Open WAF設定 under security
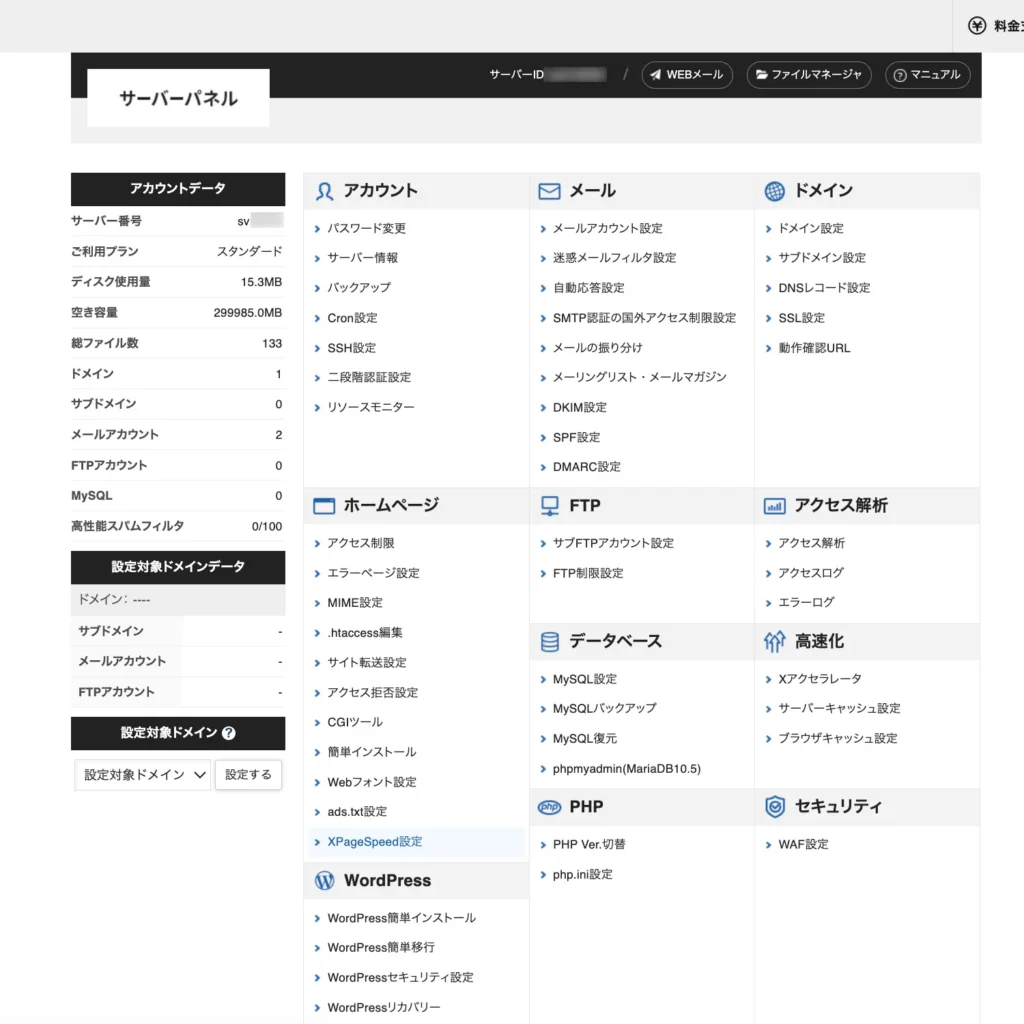The width and height of the screenshot is (1024, 1024). coord(803,844)
